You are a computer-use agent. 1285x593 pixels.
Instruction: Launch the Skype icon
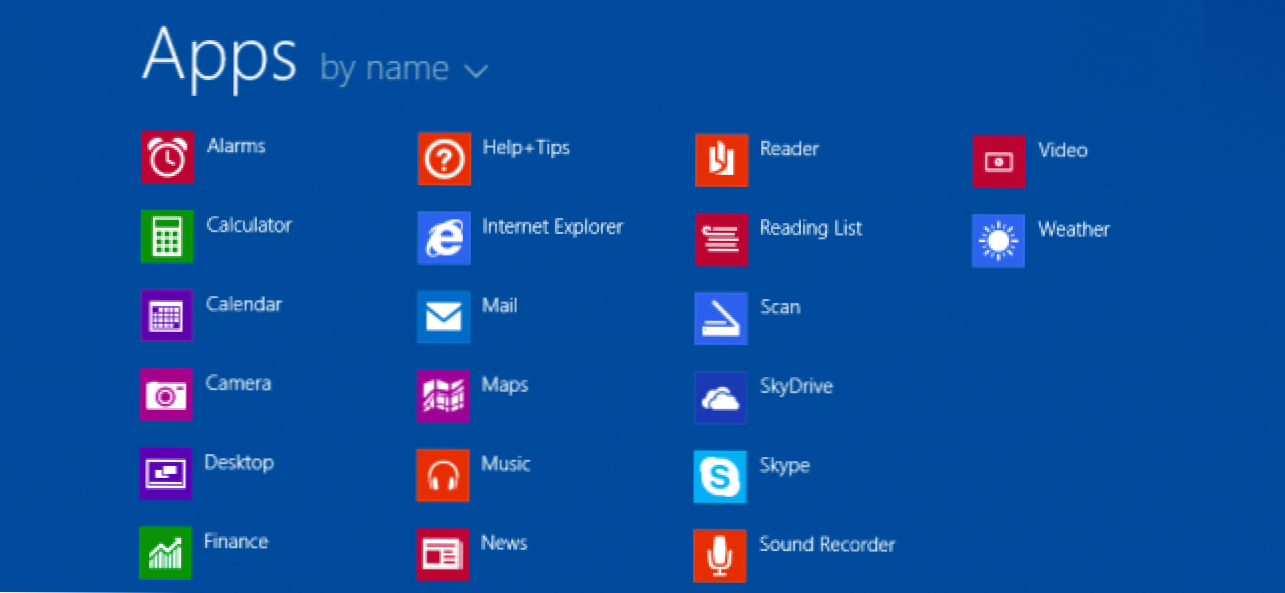pyautogui.click(x=720, y=477)
